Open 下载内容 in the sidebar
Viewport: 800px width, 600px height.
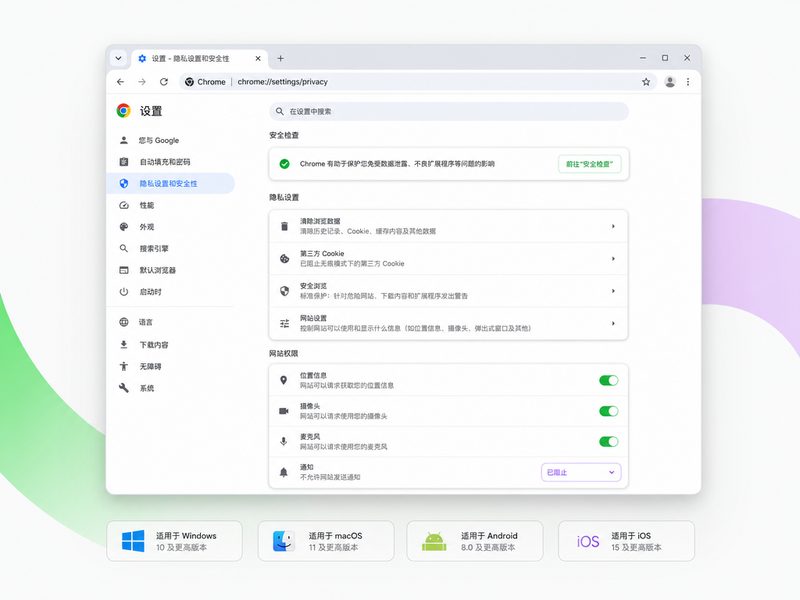tap(171, 345)
